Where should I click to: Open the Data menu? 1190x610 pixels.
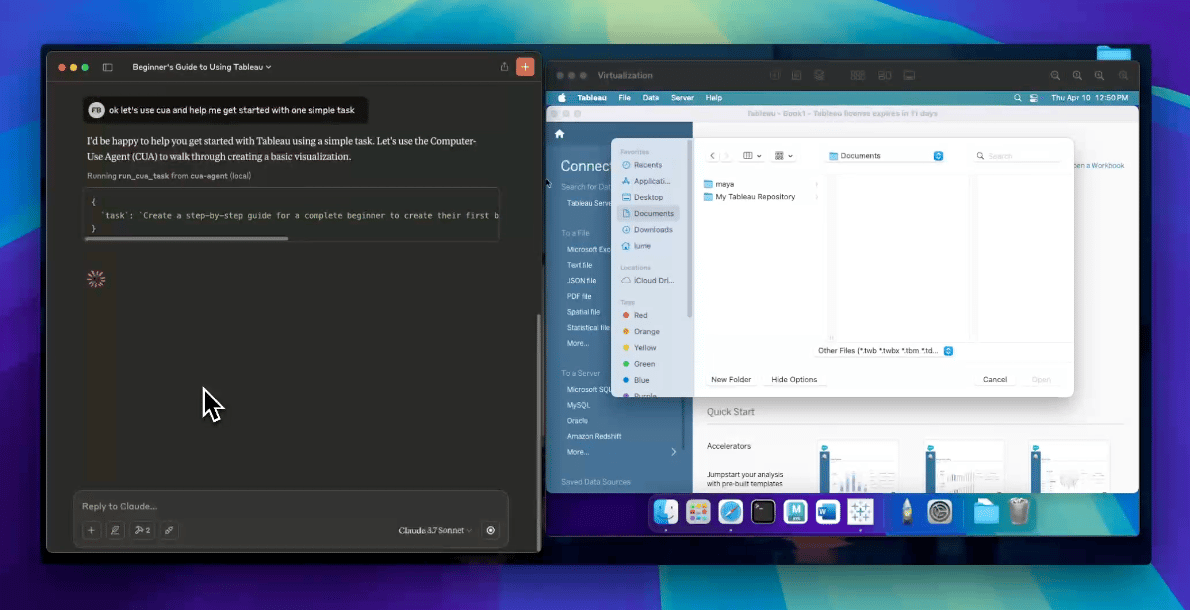pos(651,98)
